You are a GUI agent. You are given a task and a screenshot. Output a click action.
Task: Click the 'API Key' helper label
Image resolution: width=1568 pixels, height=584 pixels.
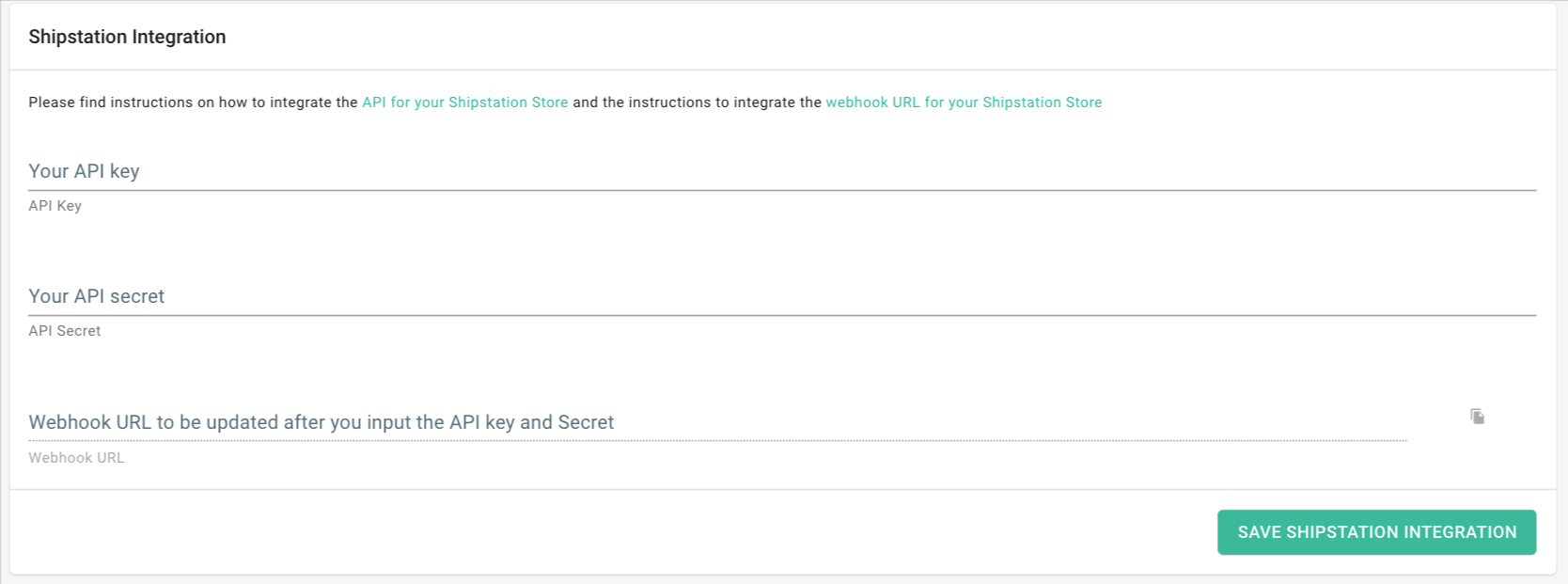pos(55,206)
